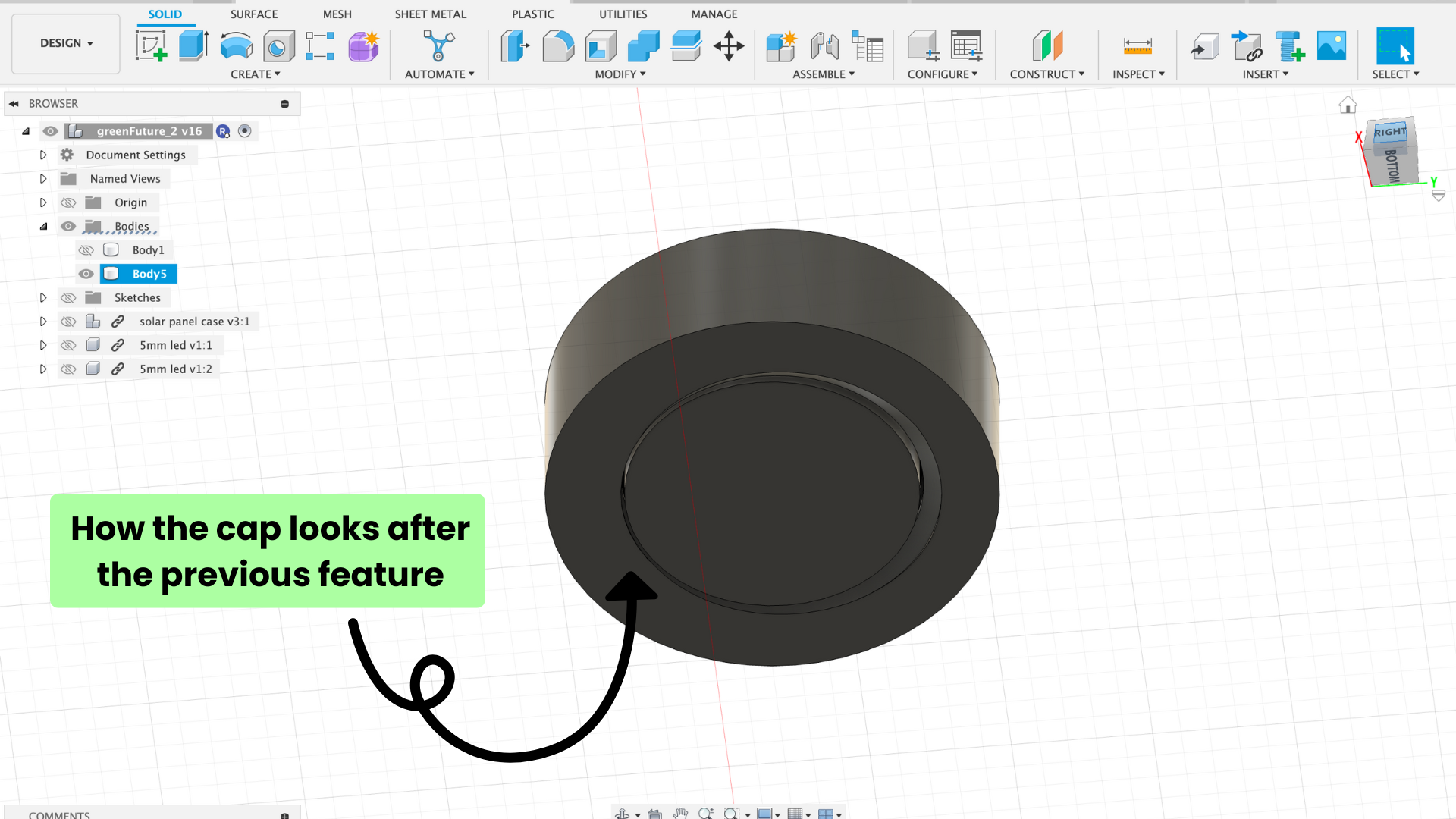The height and width of the screenshot is (819, 1456).
Task: Click the New Component icon
Action: (x=781, y=46)
